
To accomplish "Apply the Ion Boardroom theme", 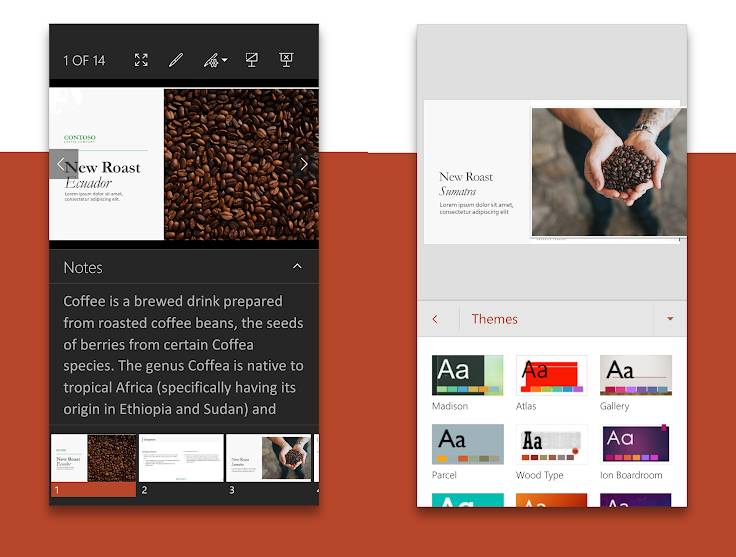I will pyautogui.click(x=636, y=444).
